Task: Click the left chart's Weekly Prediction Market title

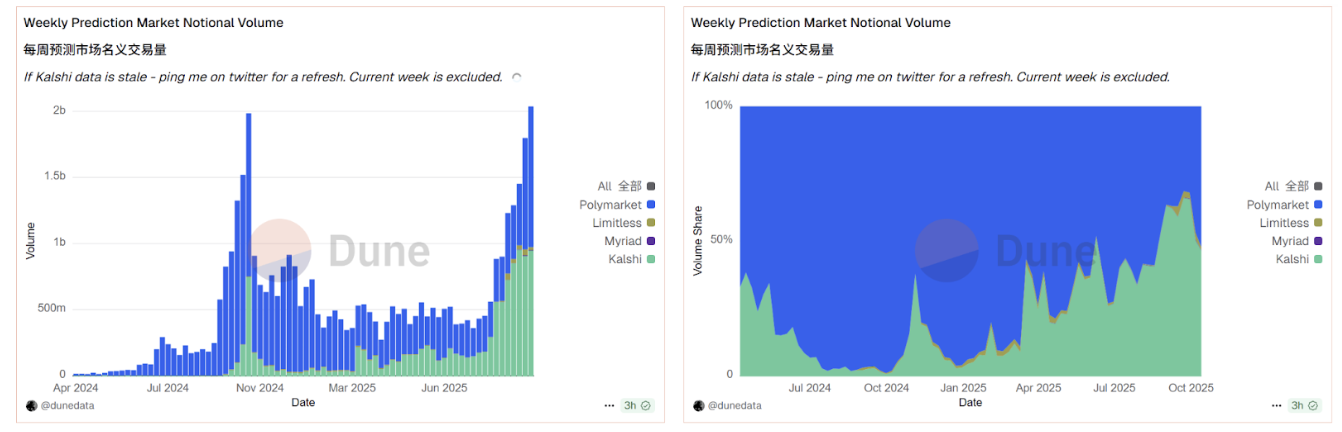Action: coord(153,22)
